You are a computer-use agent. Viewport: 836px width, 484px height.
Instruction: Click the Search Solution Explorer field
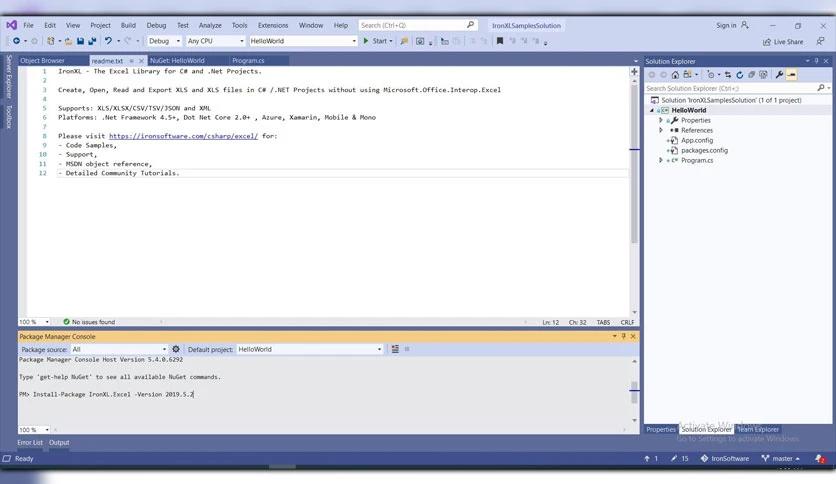pos(735,88)
